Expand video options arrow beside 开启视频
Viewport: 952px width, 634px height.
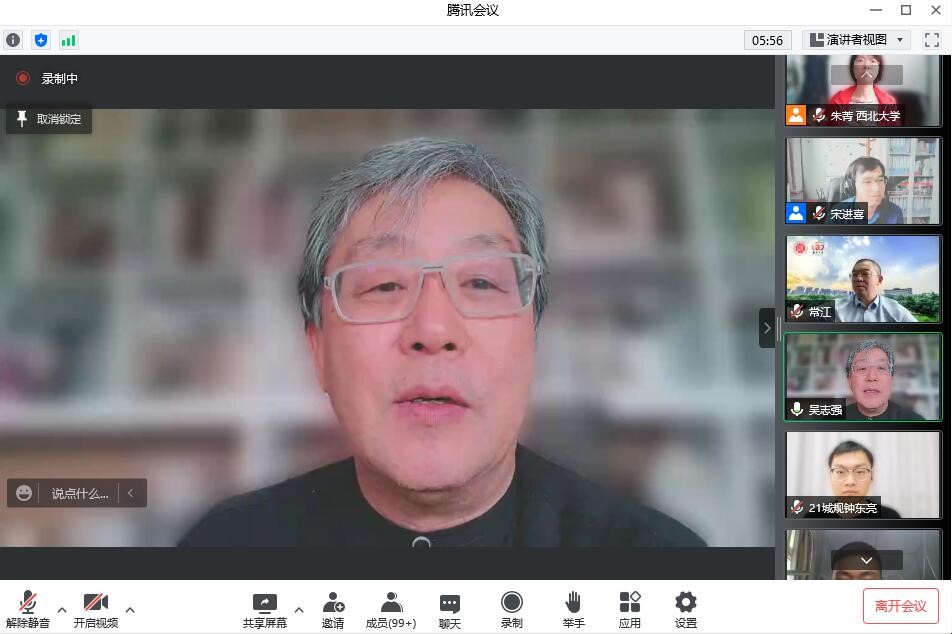click(130, 609)
